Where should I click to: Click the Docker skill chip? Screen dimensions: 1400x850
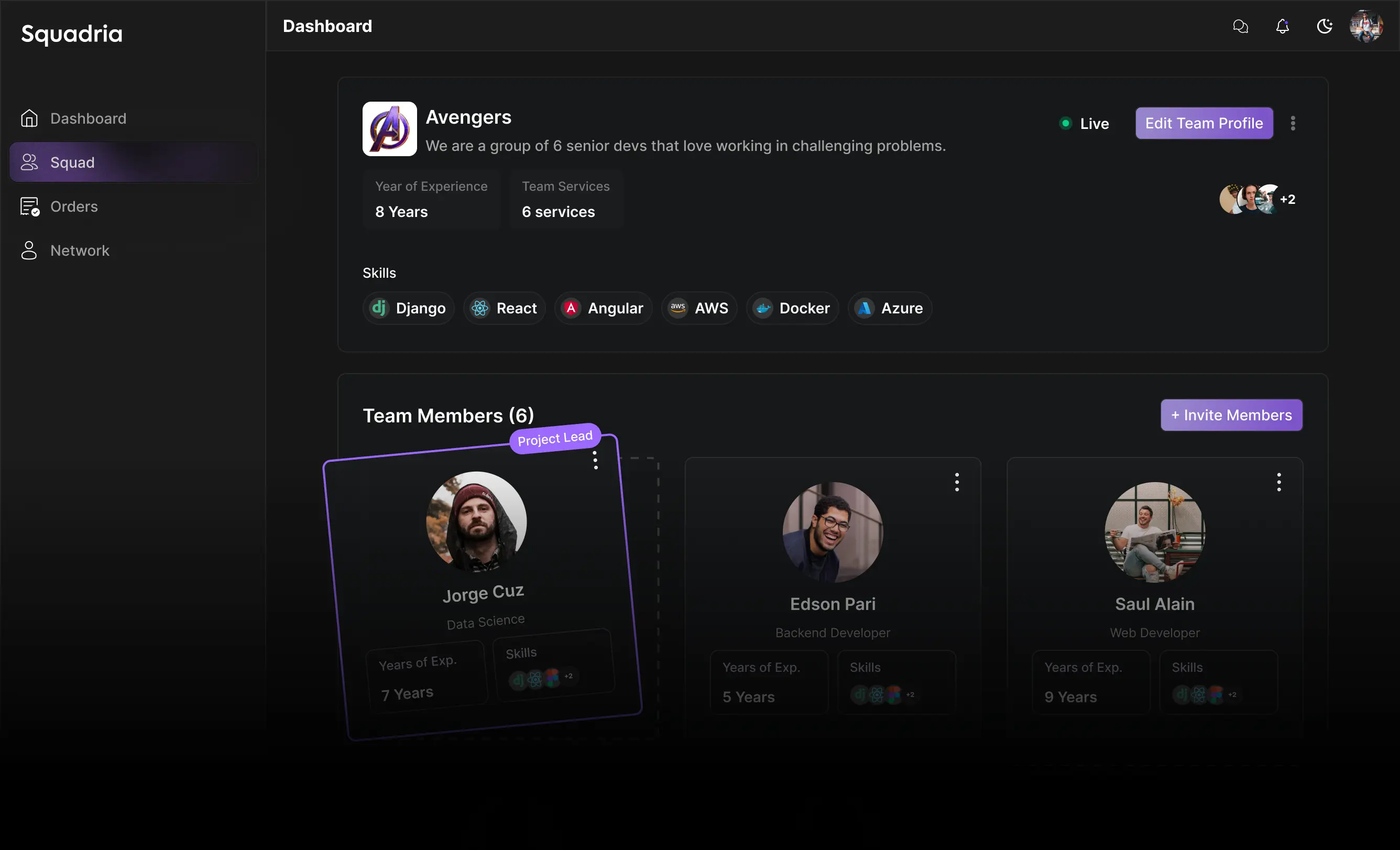pos(792,308)
